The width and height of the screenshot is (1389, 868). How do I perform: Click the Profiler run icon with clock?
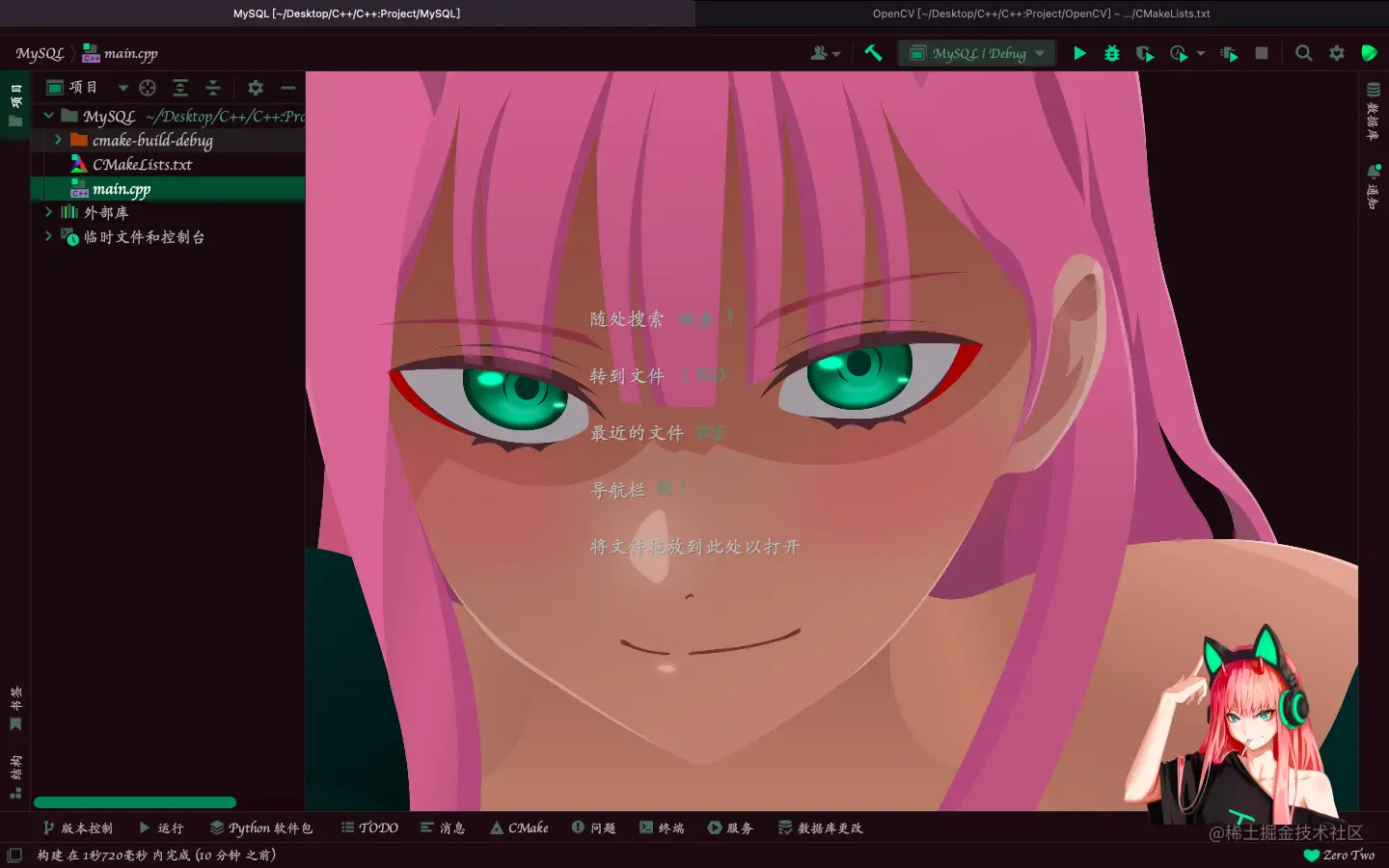[1179, 54]
